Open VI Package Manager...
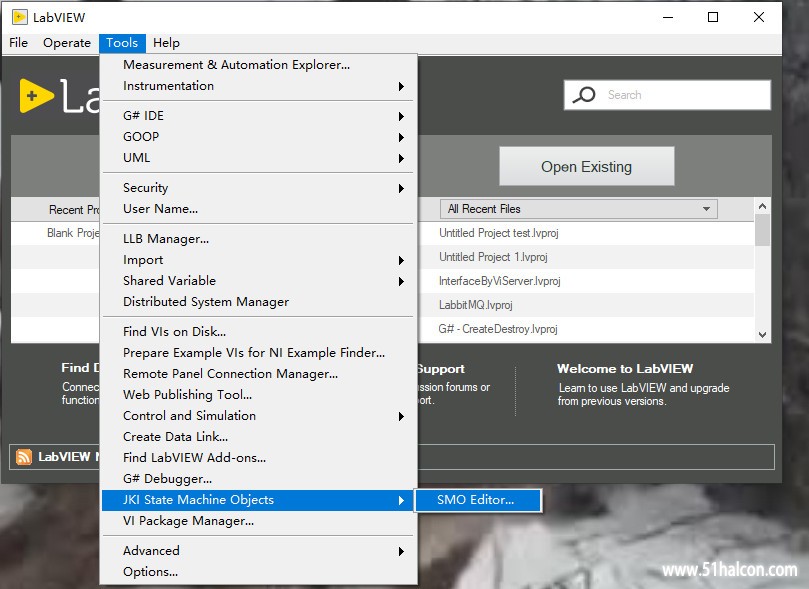The image size is (809, 589). pyautogui.click(x=258, y=521)
